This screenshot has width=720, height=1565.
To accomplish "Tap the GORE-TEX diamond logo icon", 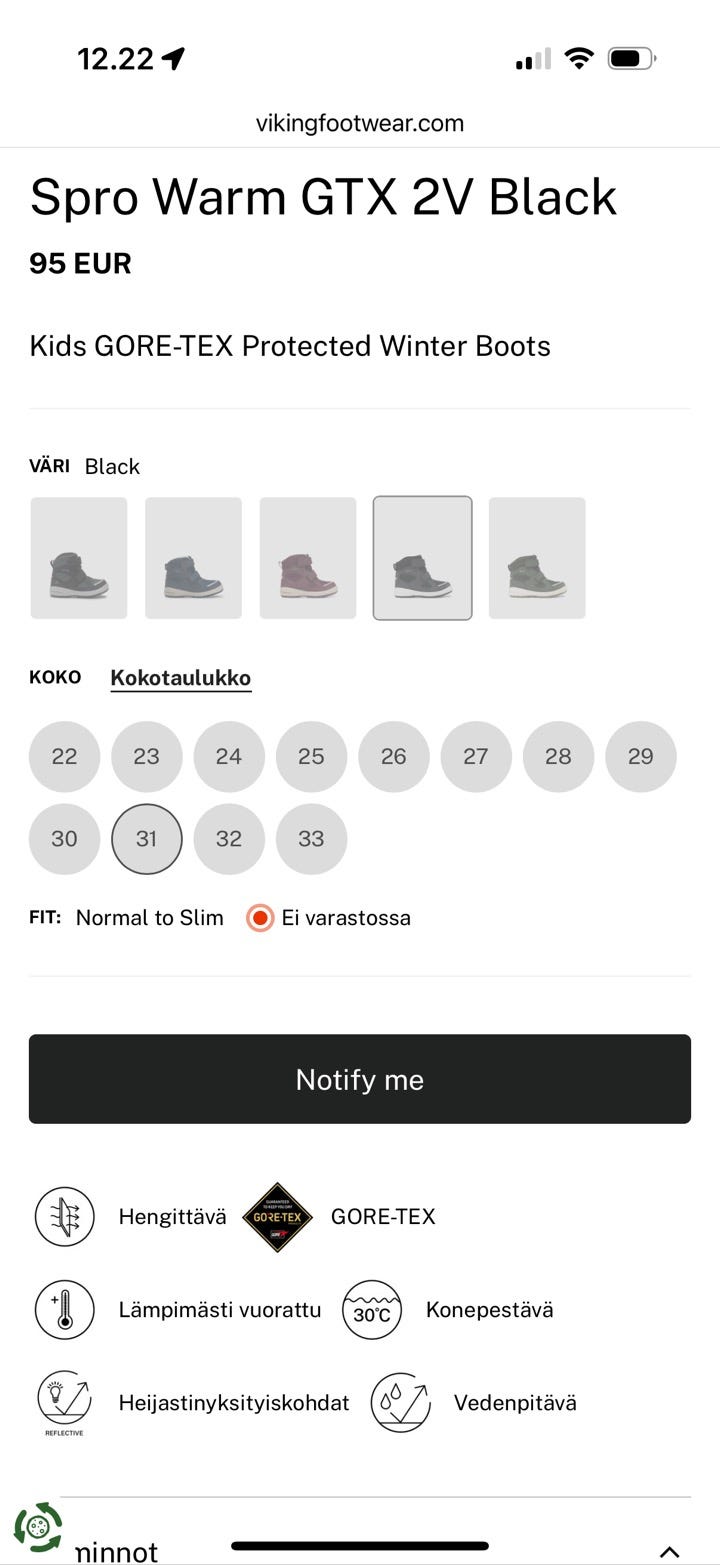I will (278, 1217).
